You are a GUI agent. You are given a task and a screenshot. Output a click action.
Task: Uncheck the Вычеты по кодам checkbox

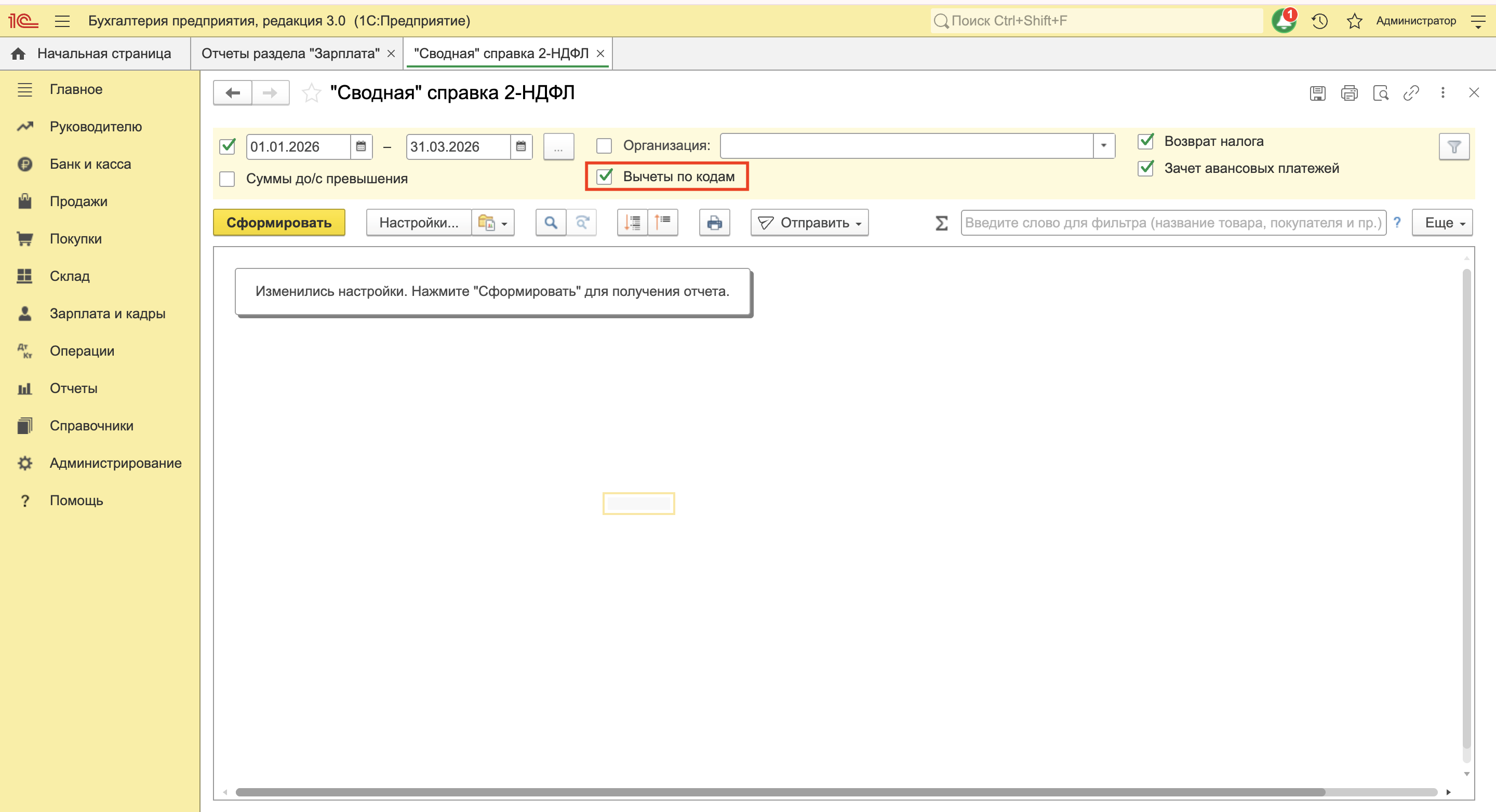[605, 177]
